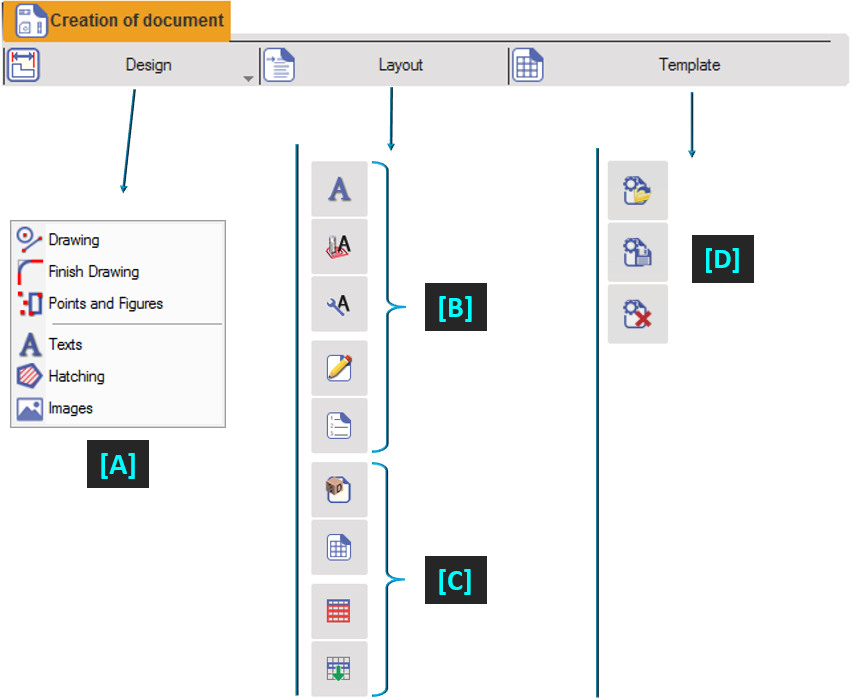Viewport: 852px width, 699px height.
Task: Click the template gear with folder icon
Action: pyautogui.click(x=637, y=191)
